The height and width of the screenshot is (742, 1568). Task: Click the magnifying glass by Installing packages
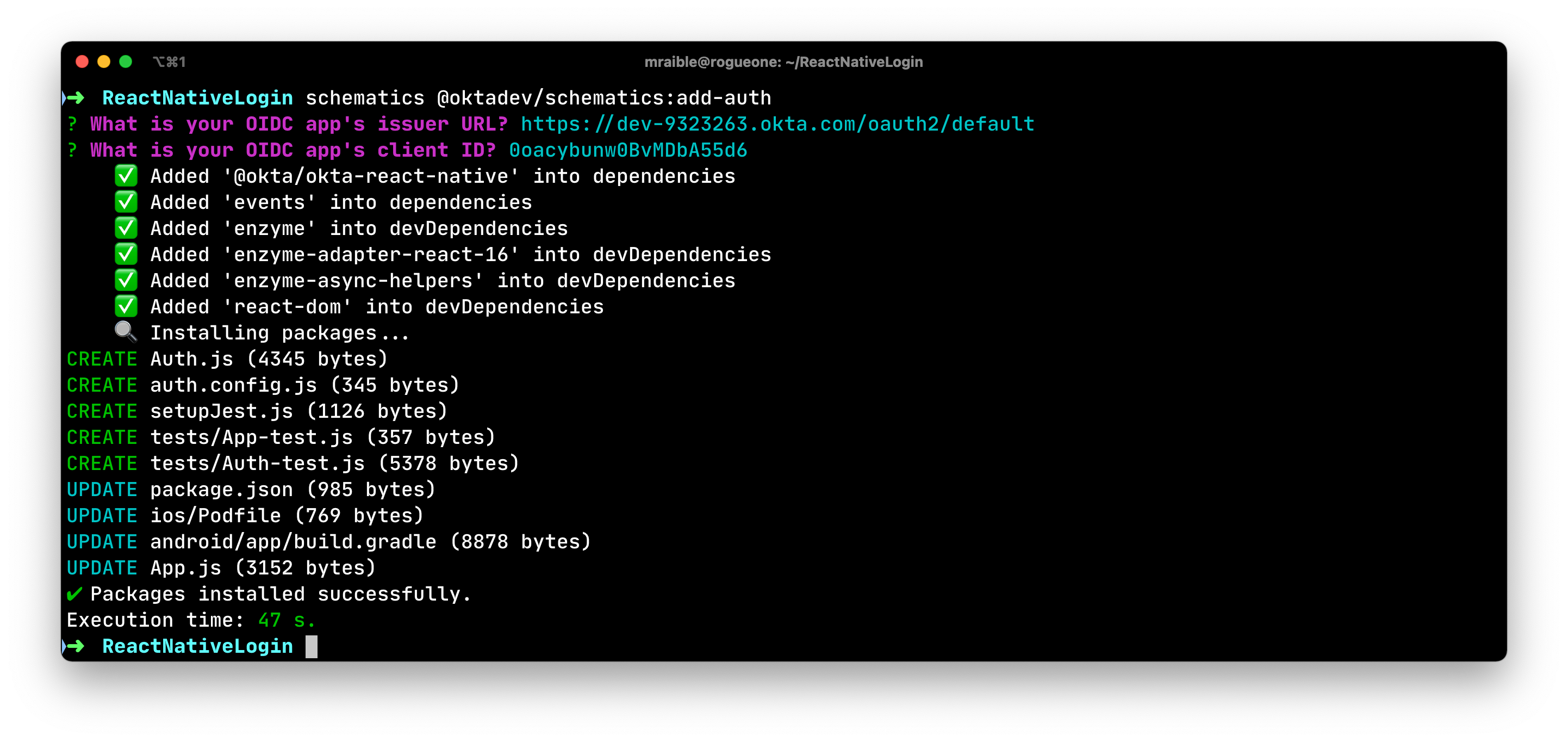click(x=126, y=332)
